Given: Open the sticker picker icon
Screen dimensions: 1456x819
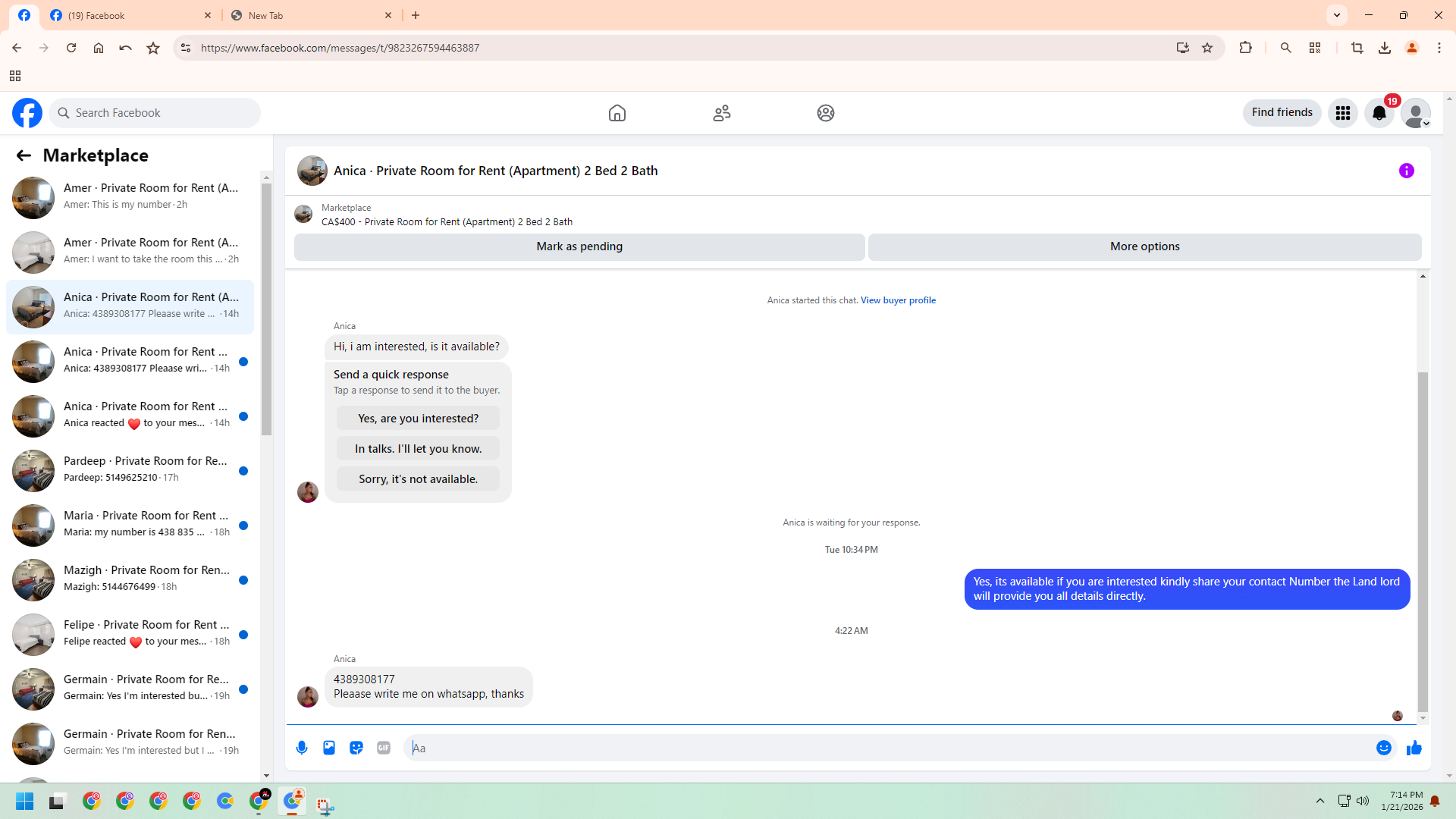Looking at the screenshot, I should point(356,748).
